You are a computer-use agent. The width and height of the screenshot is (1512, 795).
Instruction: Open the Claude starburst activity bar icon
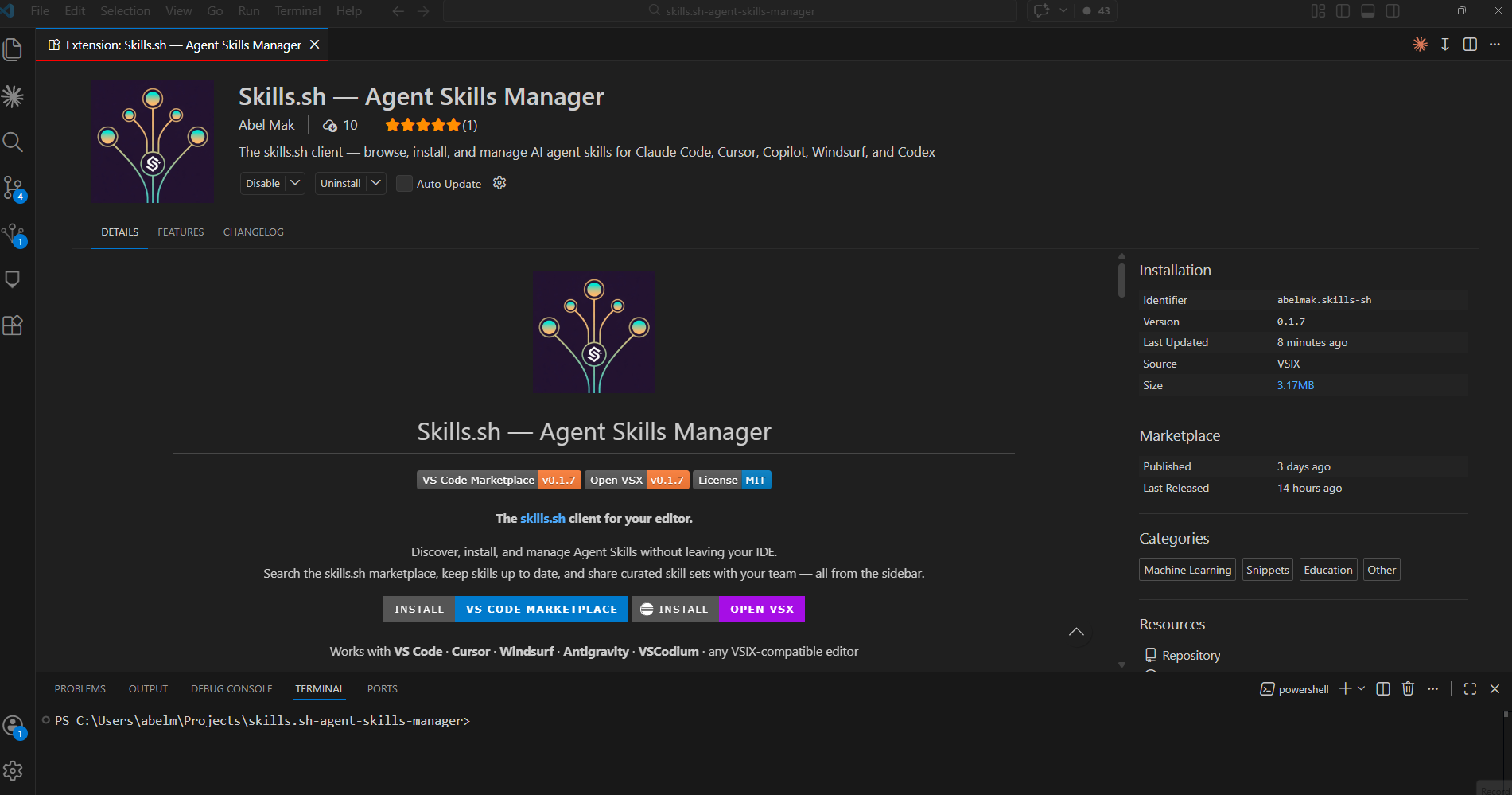[13, 96]
